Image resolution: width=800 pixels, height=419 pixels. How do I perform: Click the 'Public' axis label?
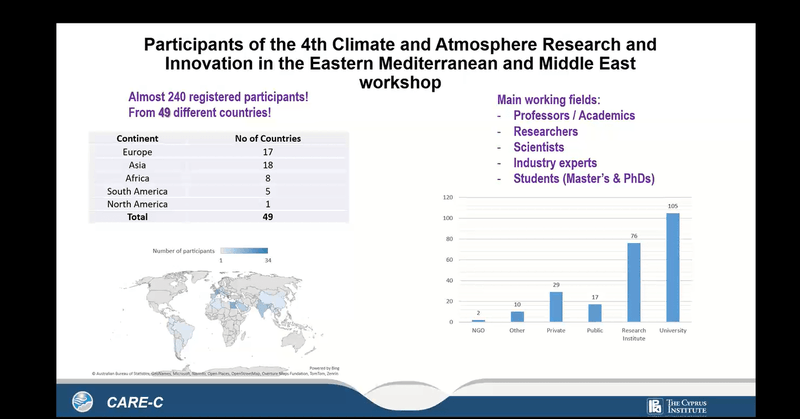[x=595, y=331]
